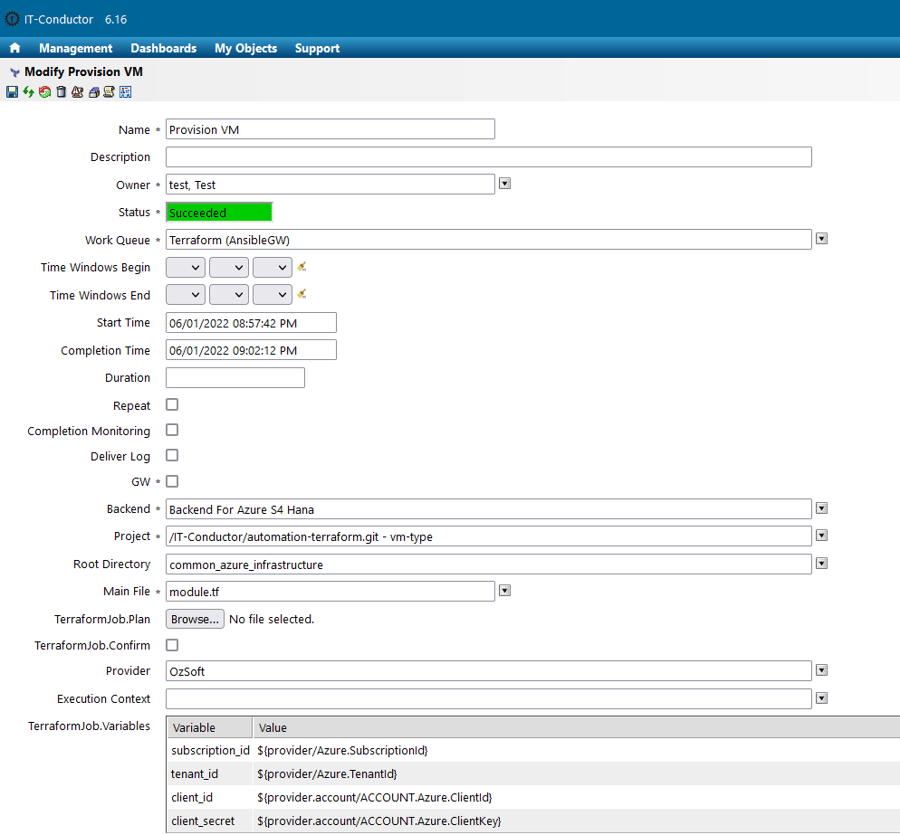Open the Dashboards menu
Screen dimensions: 900x835
click(164, 48)
